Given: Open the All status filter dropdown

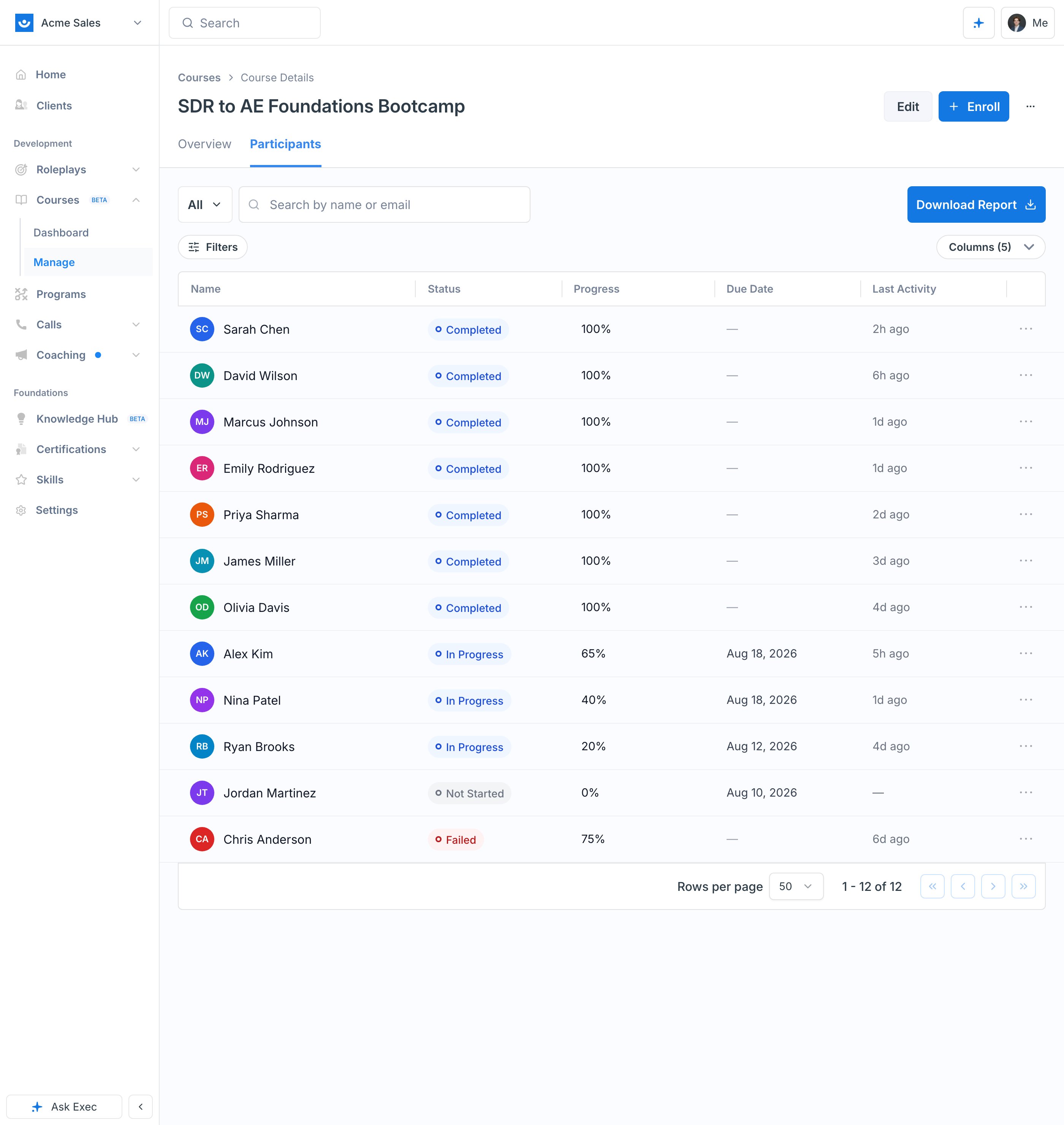Looking at the screenshot, I should [x=205, y=205].
